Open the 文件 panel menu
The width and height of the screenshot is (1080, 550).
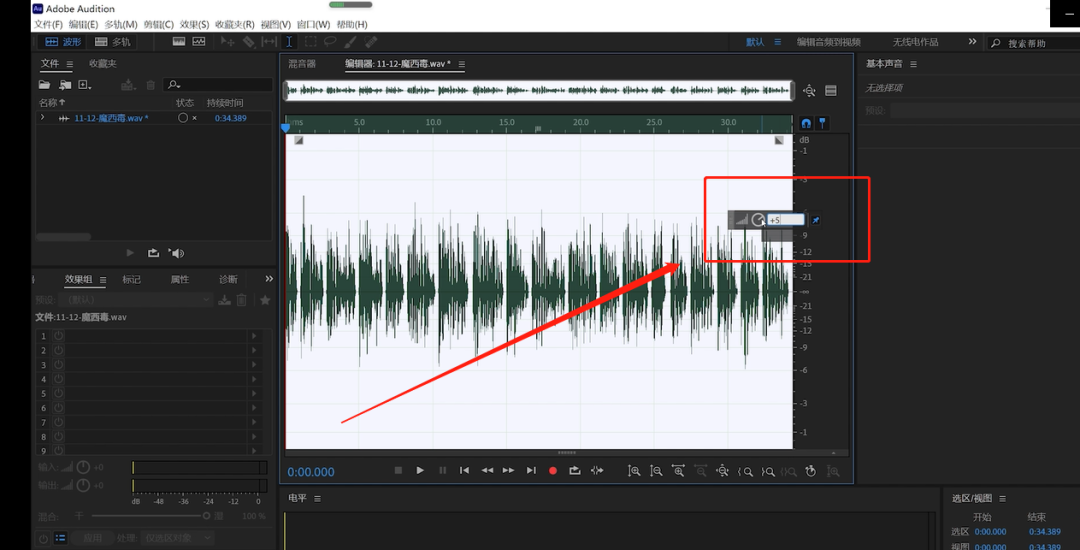pyautogui.click(x=70, y=64)
